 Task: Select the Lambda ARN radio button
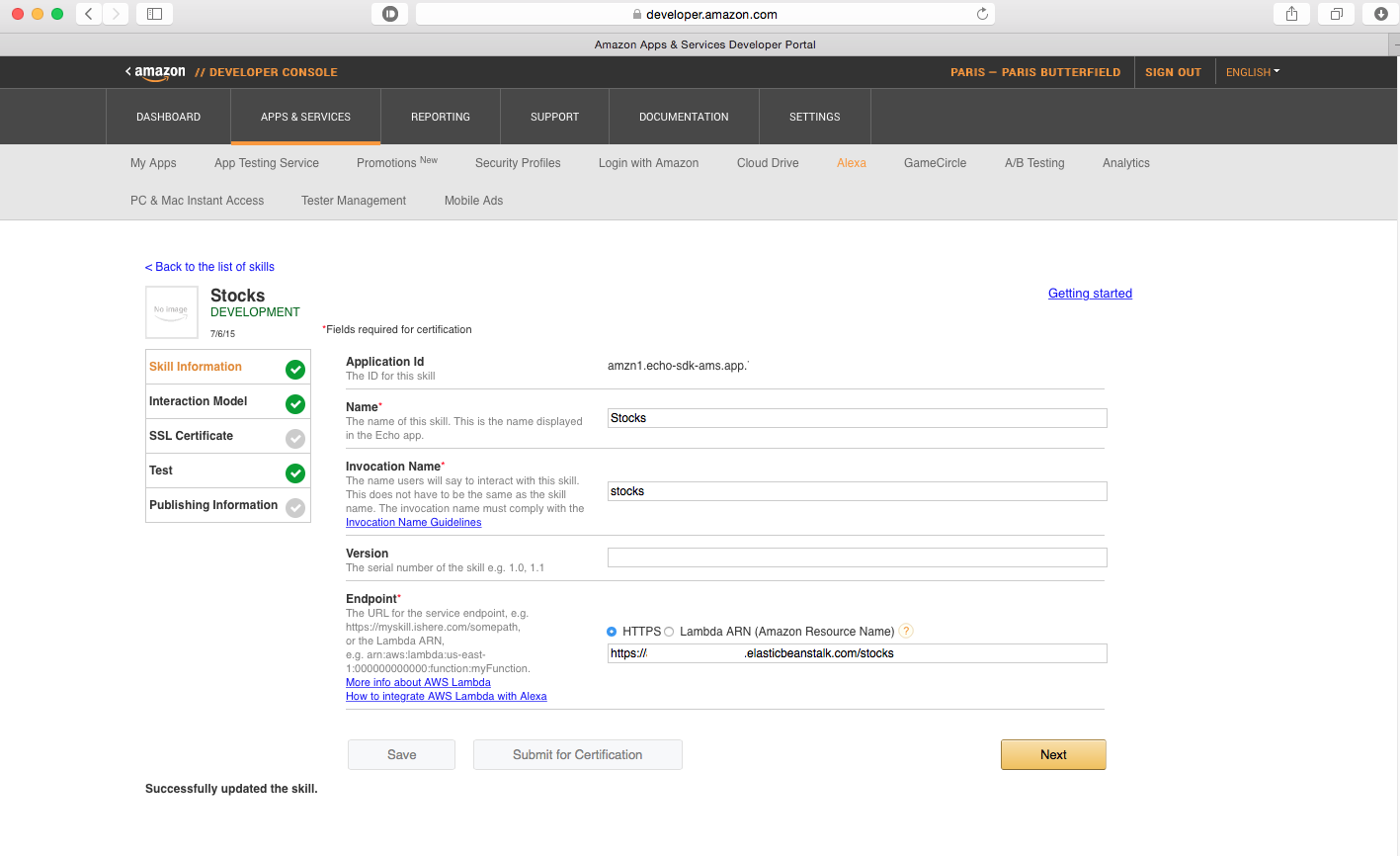point(669,632)
